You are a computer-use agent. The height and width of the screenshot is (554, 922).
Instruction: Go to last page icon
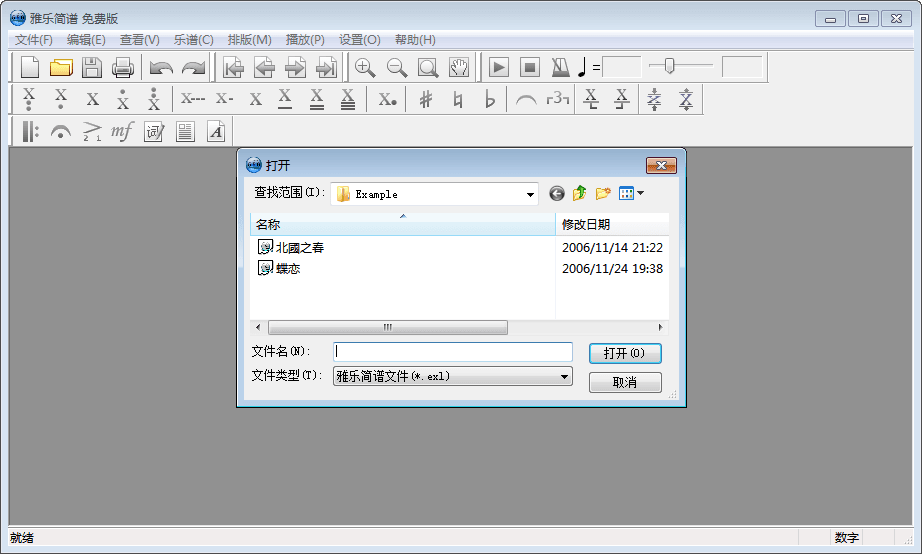pos(326,68)
